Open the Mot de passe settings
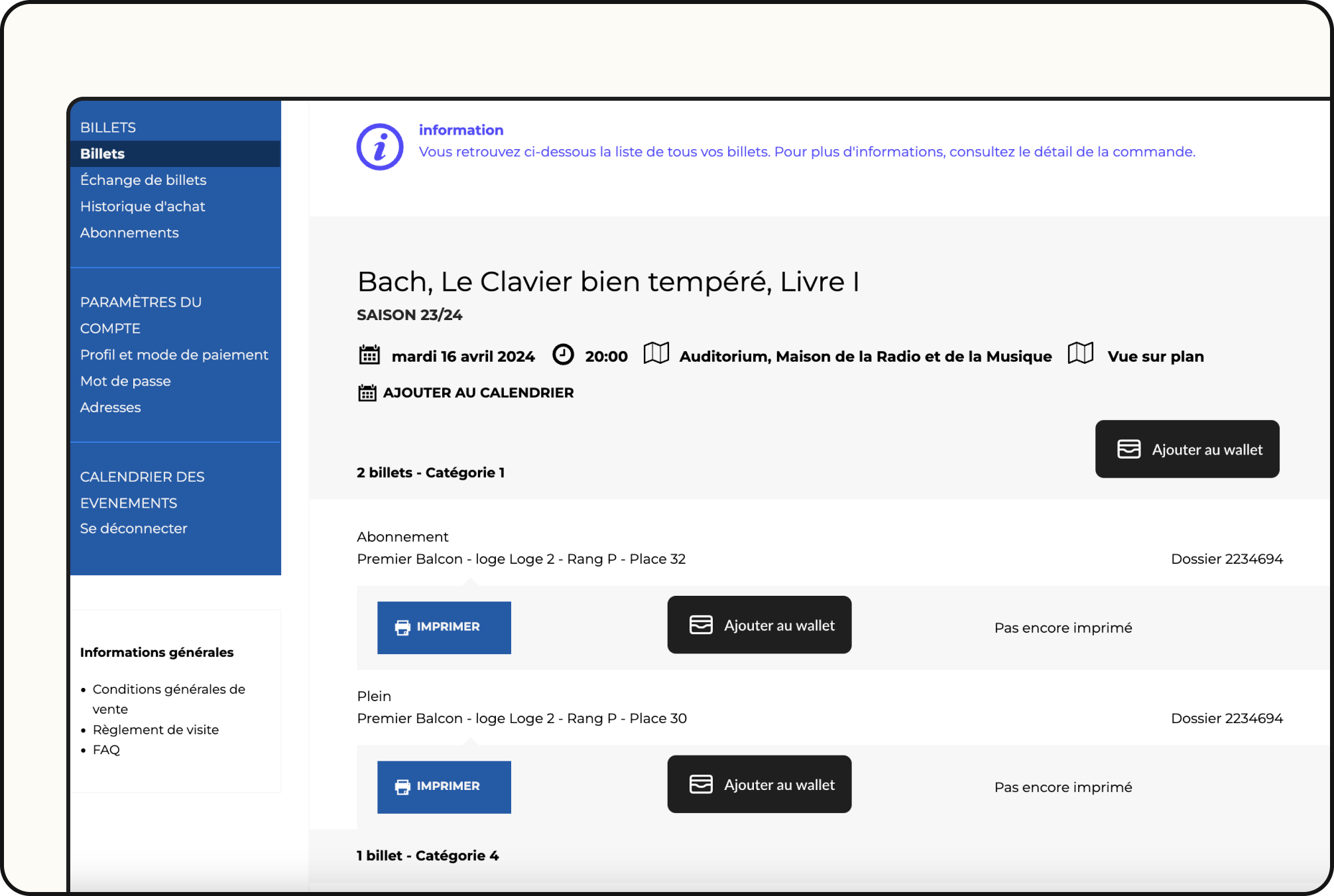Image resolution: width=1334 pixels, height=896 pixels. pyautogui.click(x=125, y=381)
